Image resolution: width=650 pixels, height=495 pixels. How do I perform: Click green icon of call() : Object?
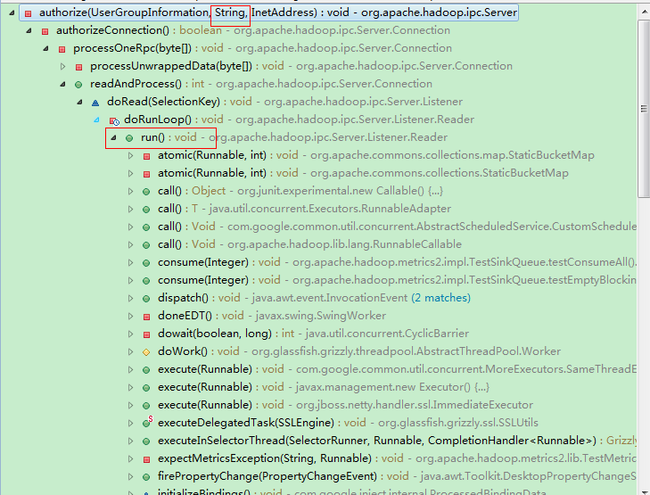click(x=146, y=192)
